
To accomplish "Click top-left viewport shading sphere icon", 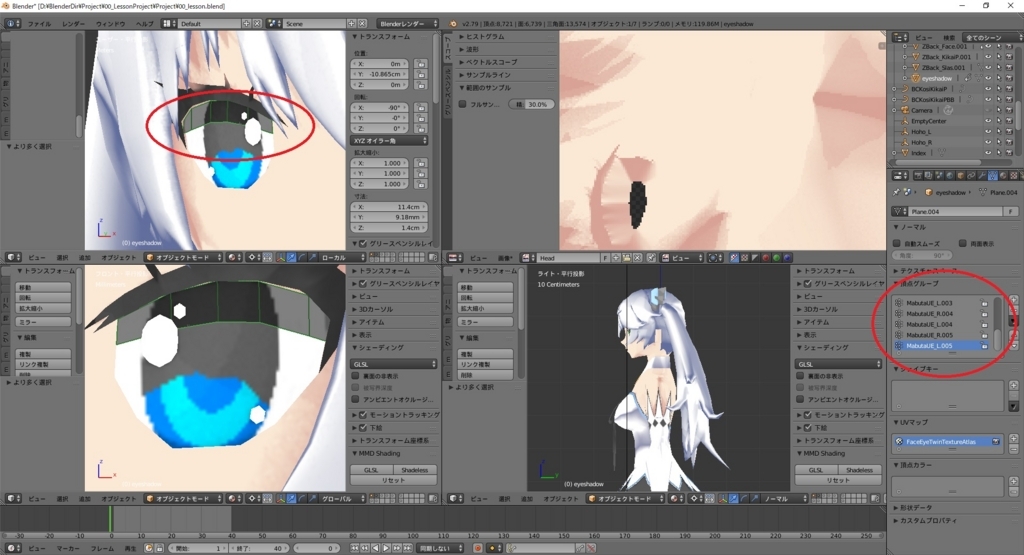I will [232, 257].
